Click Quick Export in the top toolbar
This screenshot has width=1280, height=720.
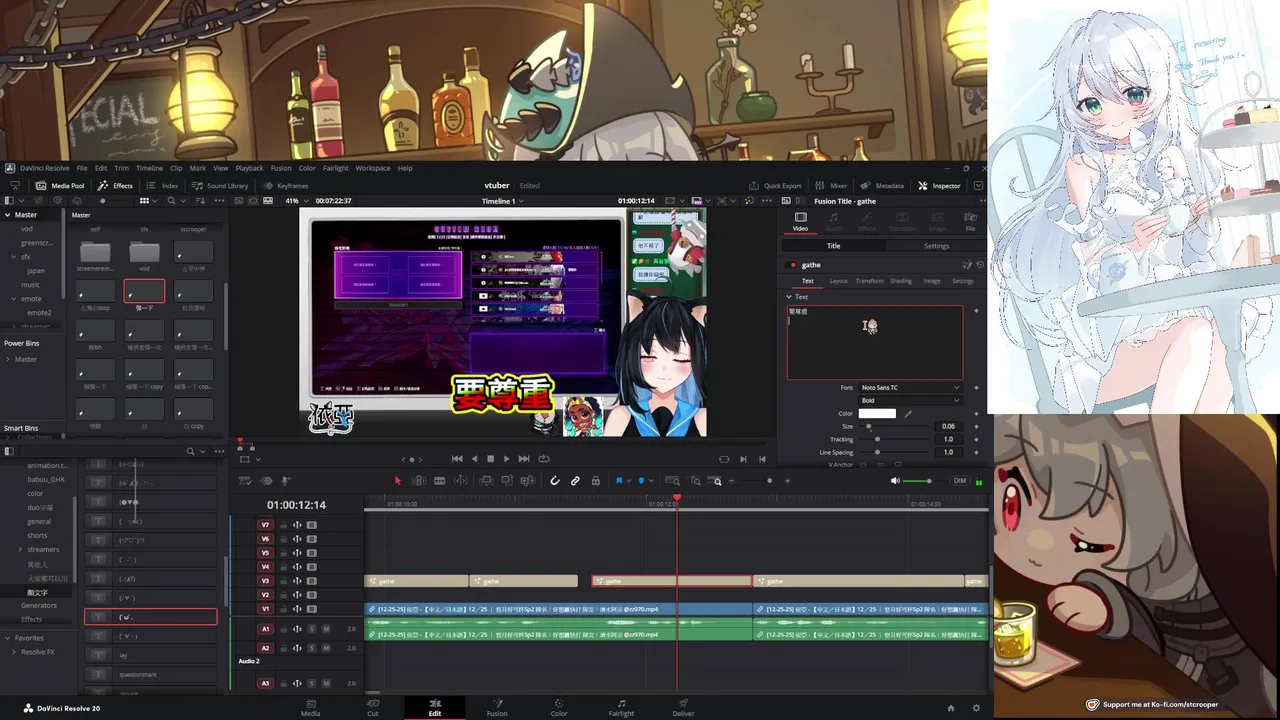[775, 185]
